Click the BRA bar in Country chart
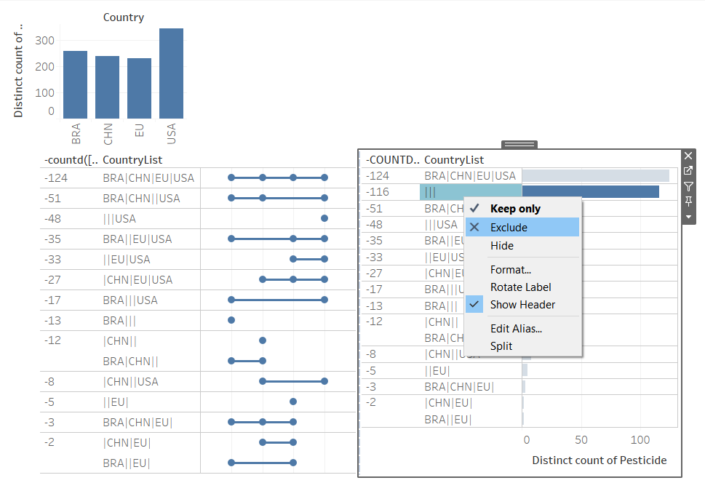 click(75, 86)
